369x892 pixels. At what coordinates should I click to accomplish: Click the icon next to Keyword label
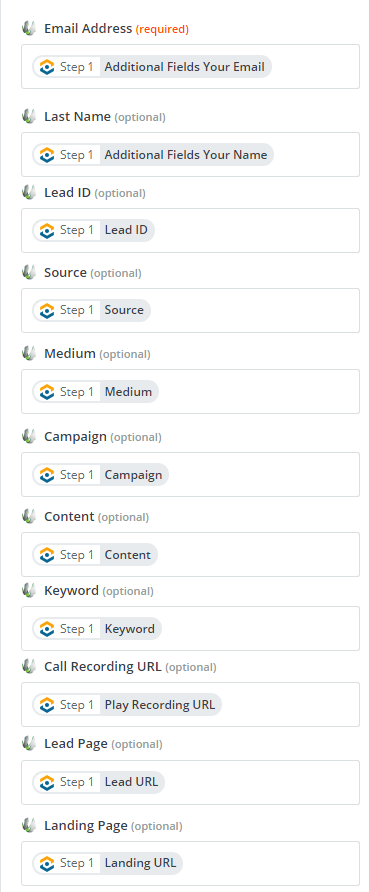pos(28,590)
